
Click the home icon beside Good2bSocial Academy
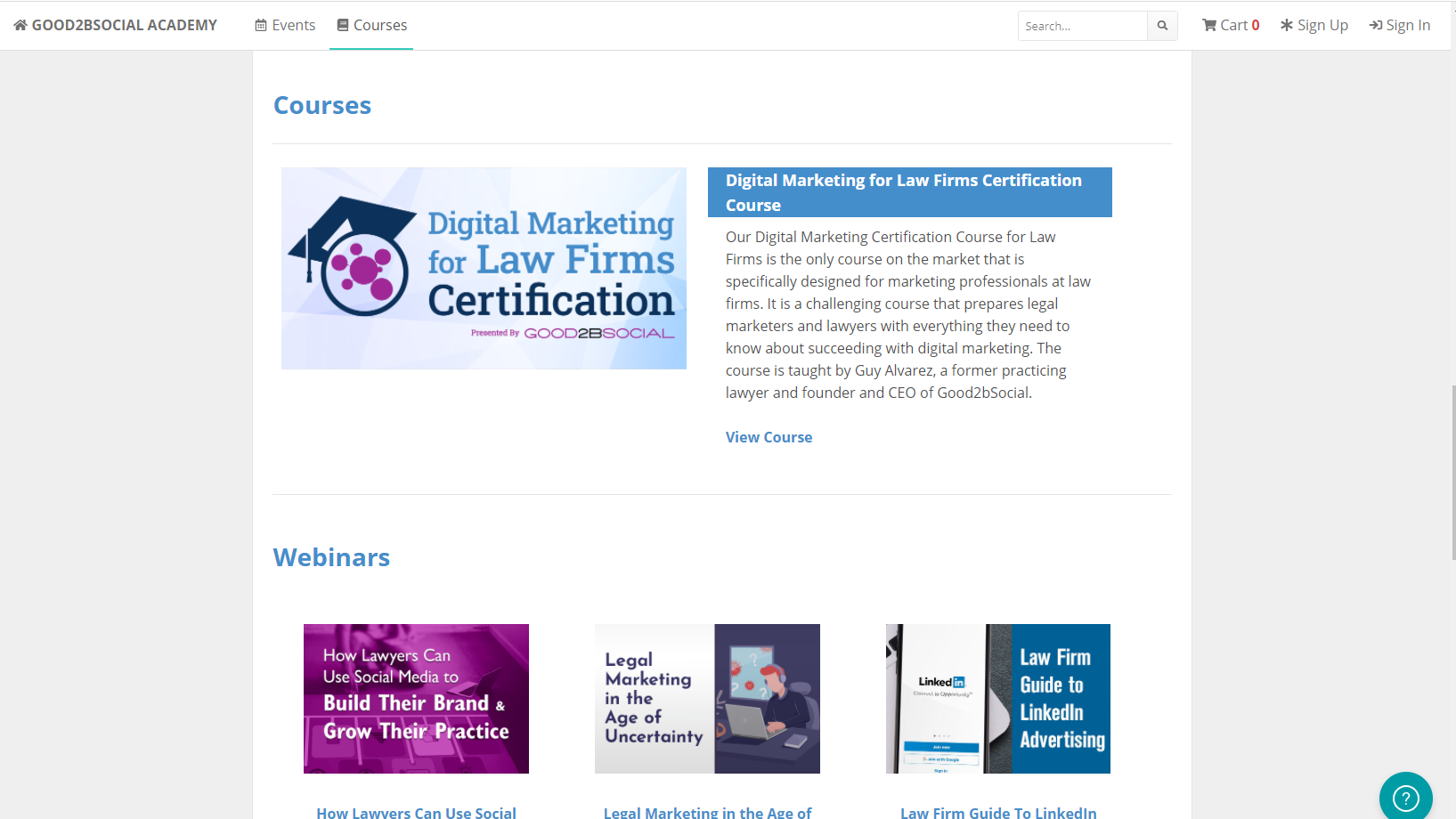point(20,25)
